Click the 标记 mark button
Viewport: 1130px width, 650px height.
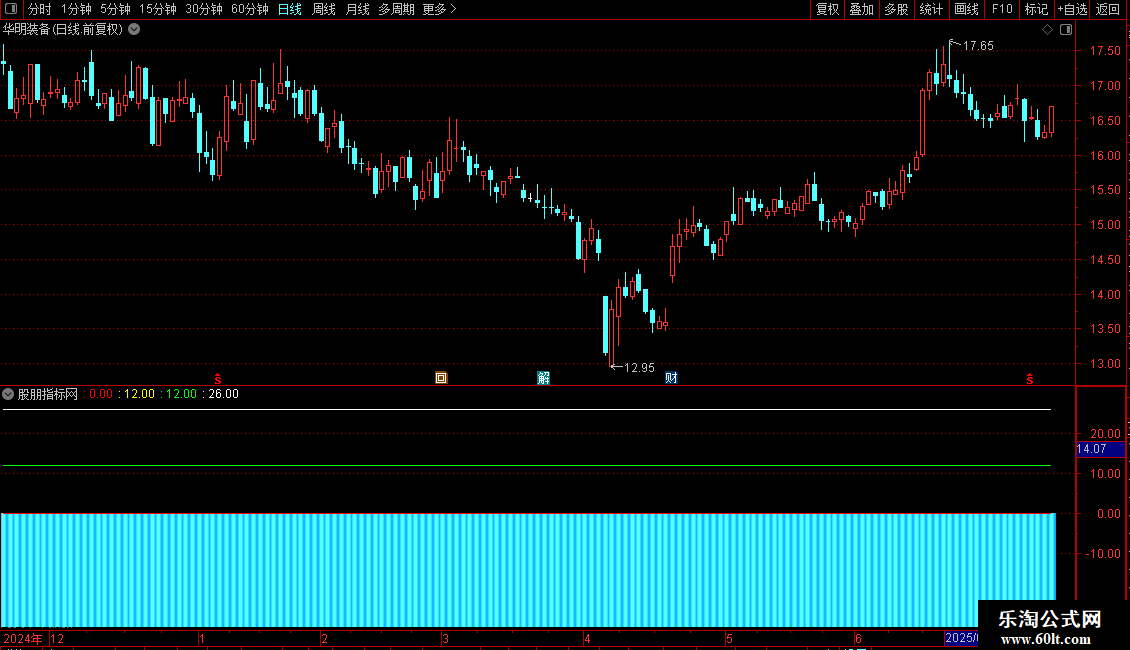point(1036,9)
